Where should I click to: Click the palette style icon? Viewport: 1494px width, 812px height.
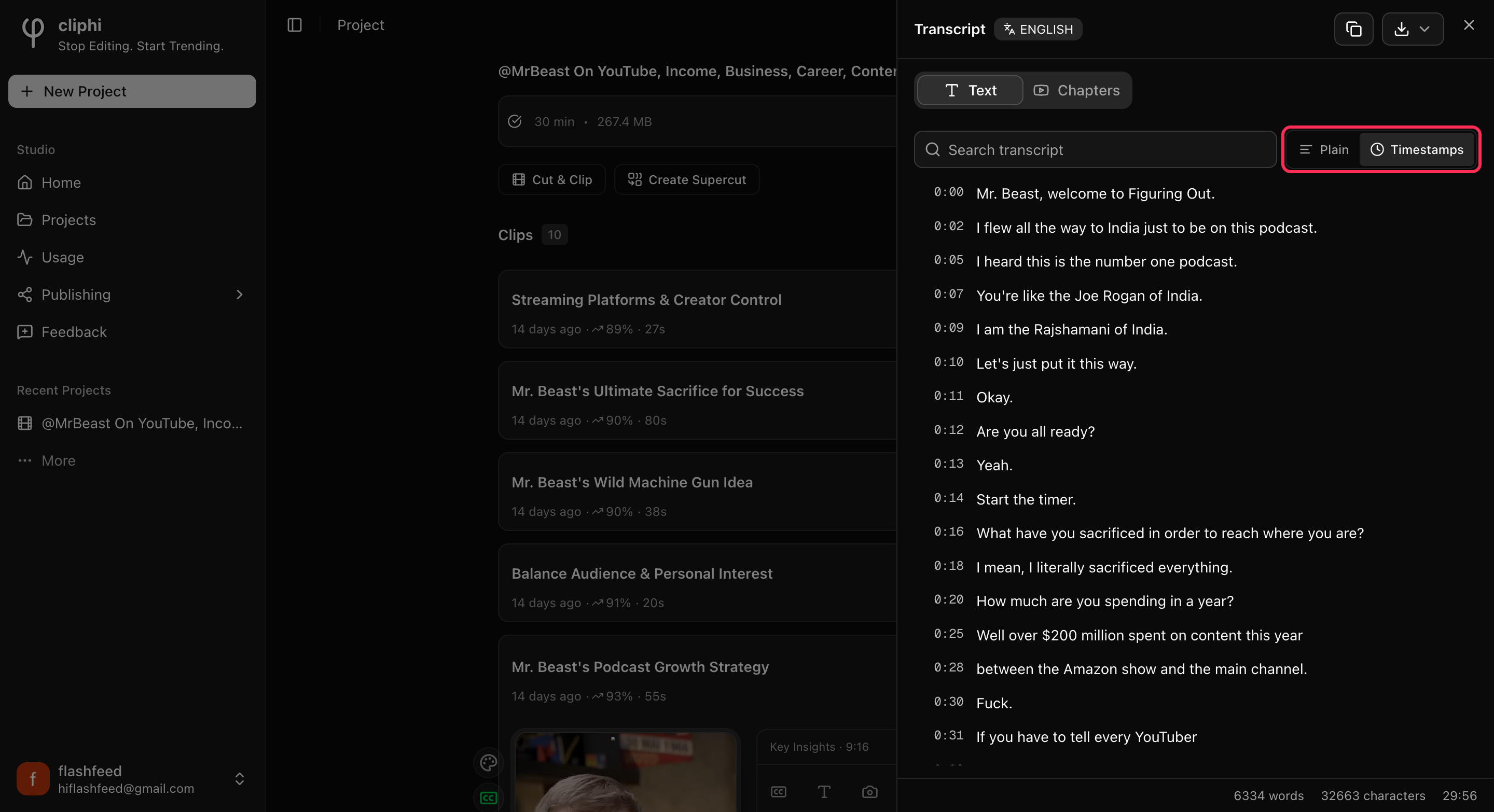pyautogui.click(x=488, y=763)
